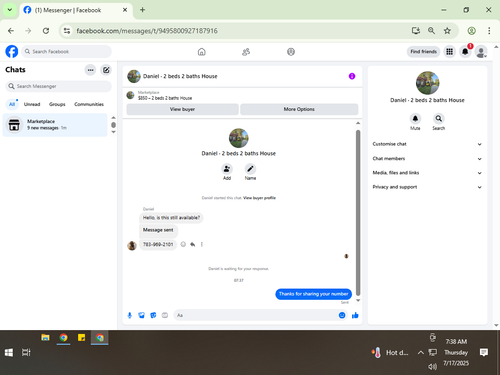Image resolution: width=500 pixels, height=375 pixels.
Task: Click the conversation scrollbar
Action: [358, 213]
